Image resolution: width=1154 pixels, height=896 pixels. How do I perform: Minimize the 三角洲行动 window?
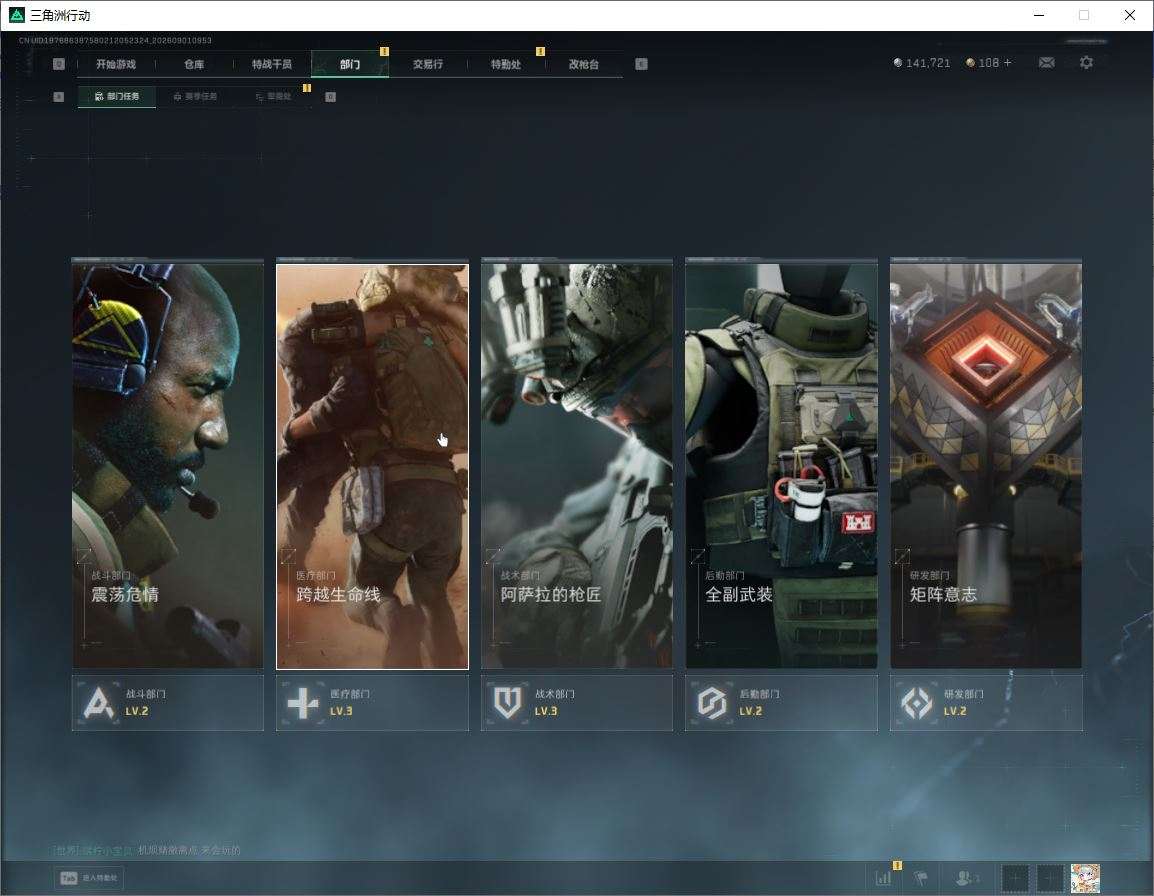(x=1039, y=15)
